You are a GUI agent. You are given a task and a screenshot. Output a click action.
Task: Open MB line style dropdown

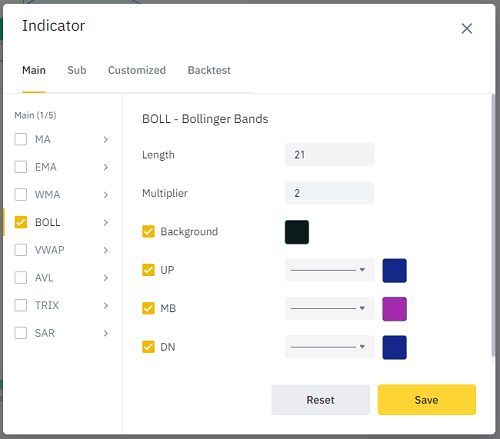329,308
